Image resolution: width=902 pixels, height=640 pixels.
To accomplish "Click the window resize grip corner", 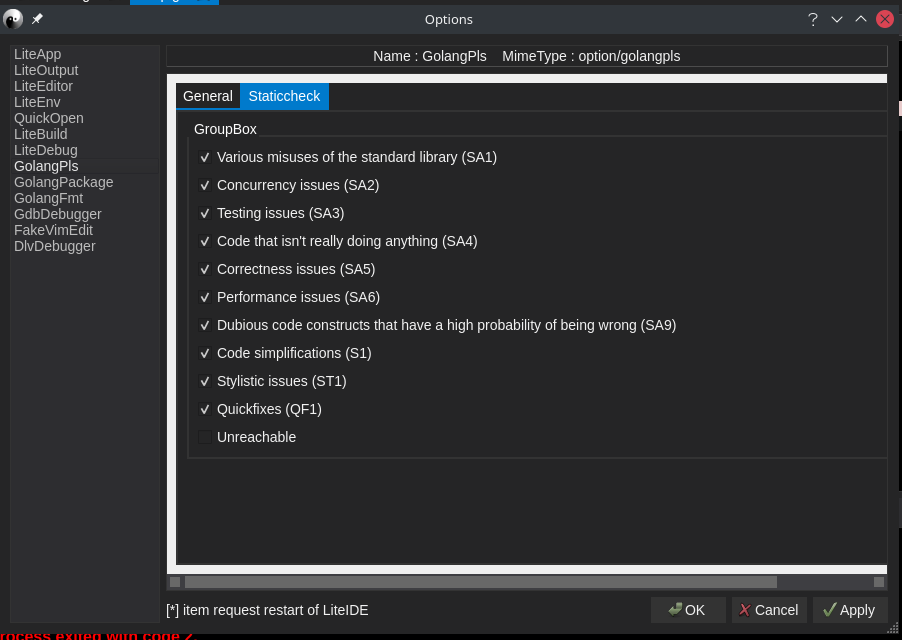I will pos(893,628).
